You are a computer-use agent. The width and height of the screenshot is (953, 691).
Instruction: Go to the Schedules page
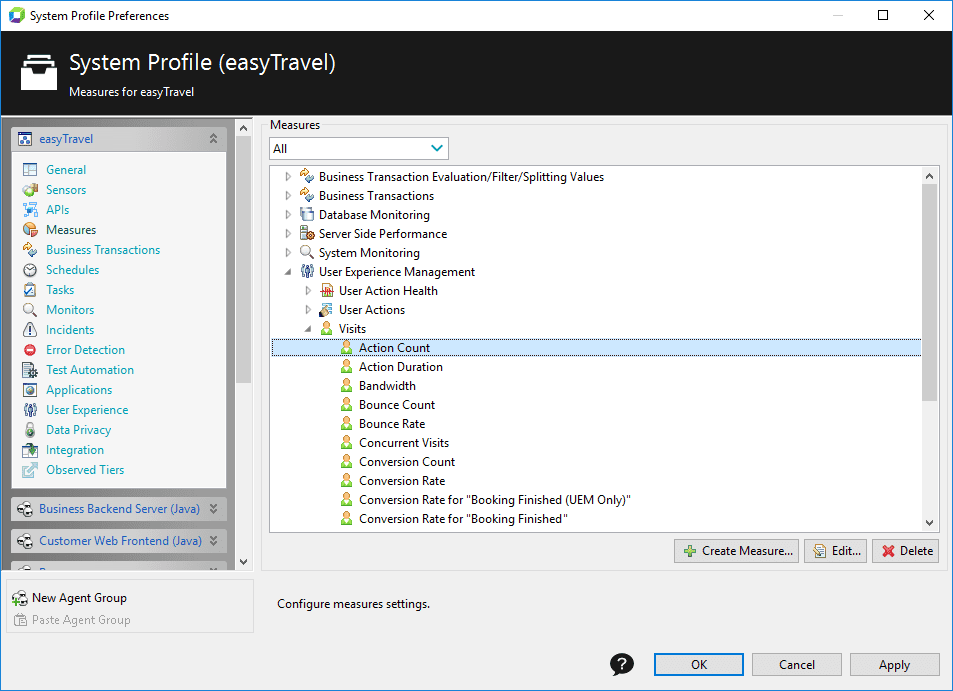[x=72, y=270]
